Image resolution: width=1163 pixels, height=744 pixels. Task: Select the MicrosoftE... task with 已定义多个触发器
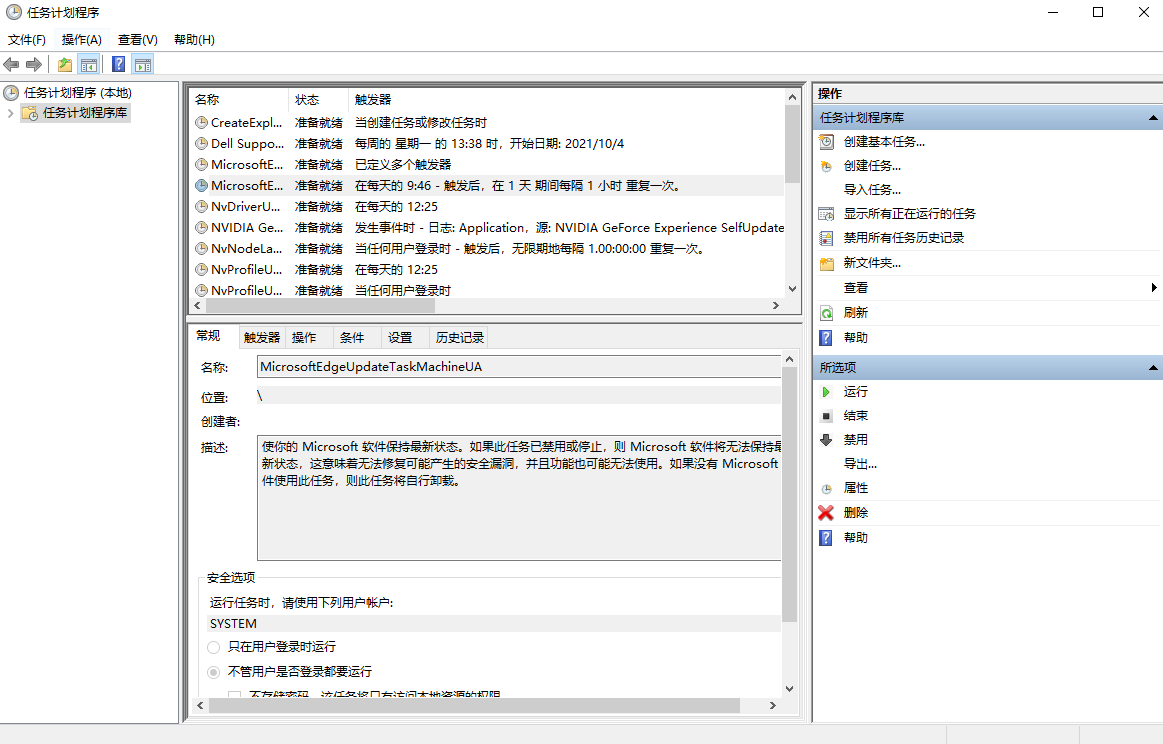[x=487, y=165]
